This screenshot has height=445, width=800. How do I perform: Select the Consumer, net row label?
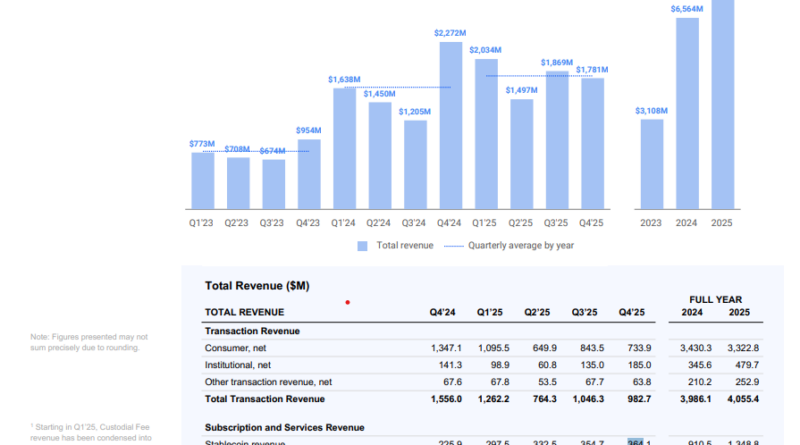click(x=237, y=348)
